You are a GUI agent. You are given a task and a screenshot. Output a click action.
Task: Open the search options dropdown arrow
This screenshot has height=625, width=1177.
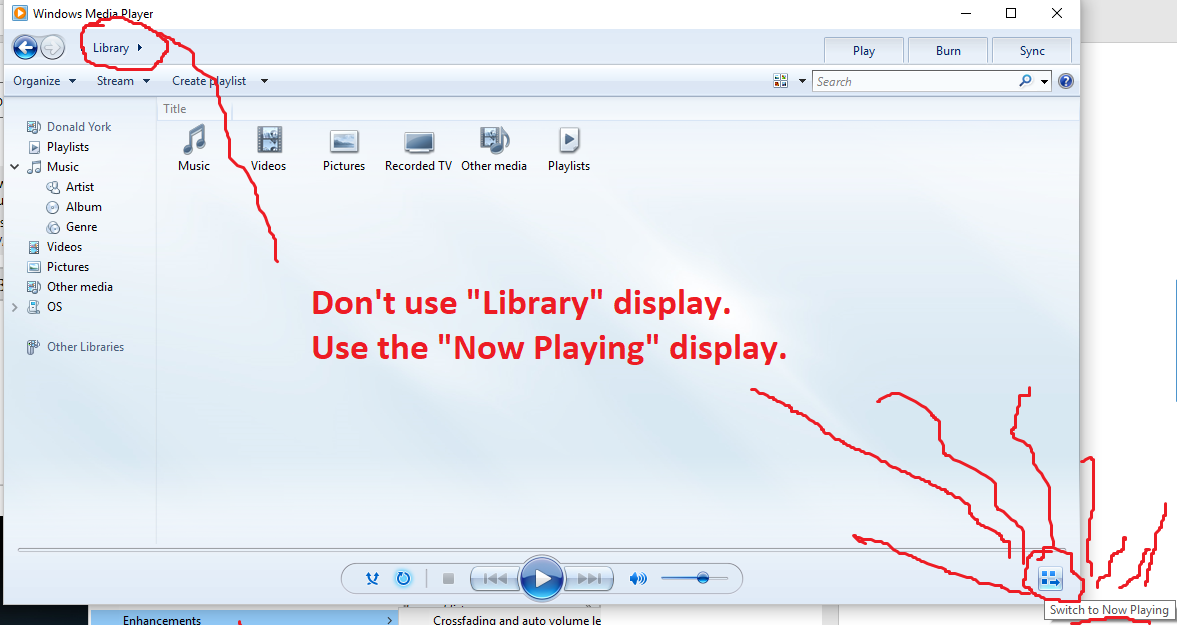tap(1044, 82)
